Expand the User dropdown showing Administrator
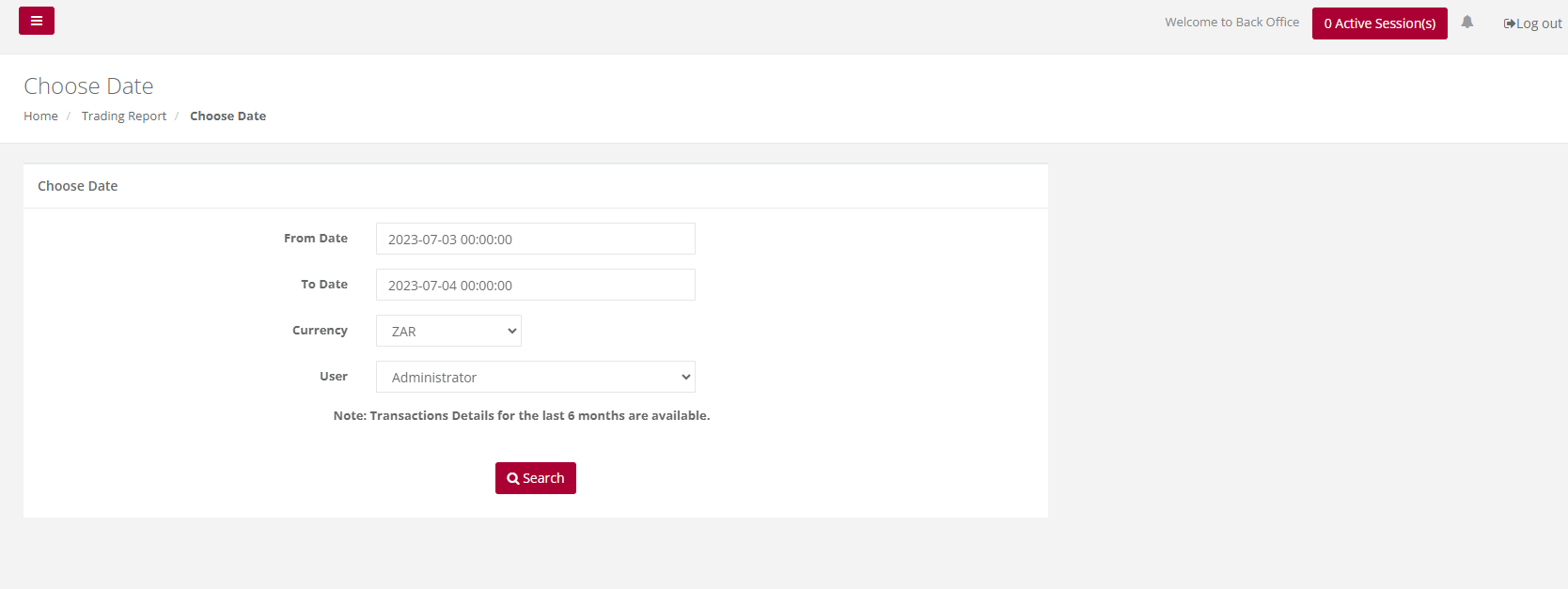Image resolution: width=1568 pixels, height=589 pixels. tap(536, 377)
